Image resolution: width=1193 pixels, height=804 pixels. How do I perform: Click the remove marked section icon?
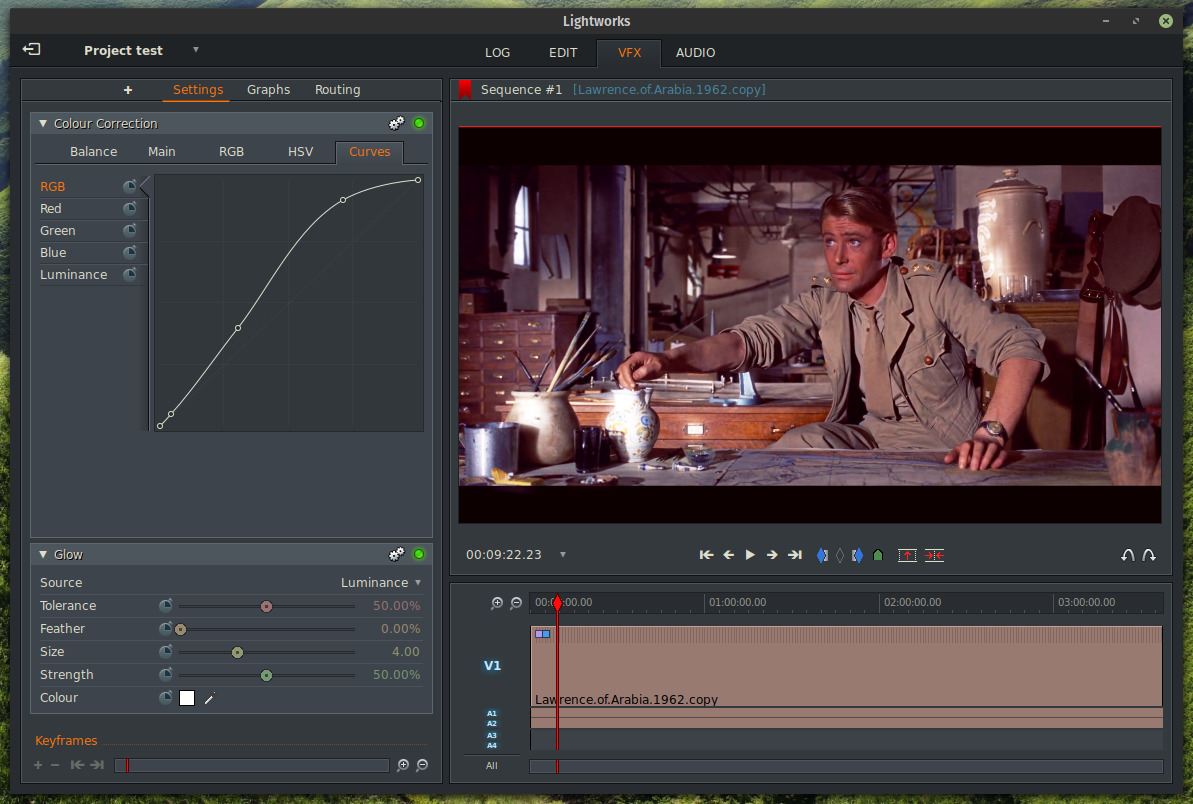pos(907,555)
